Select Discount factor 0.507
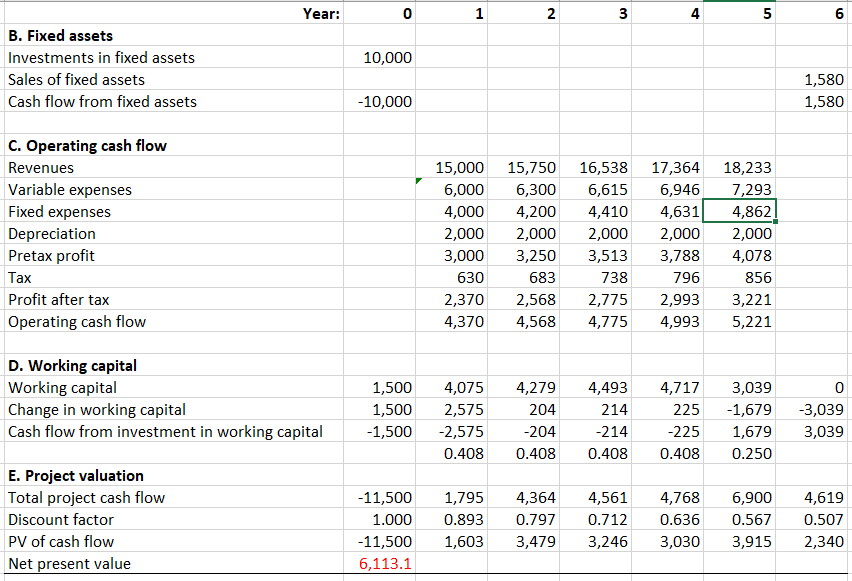This screenshot has height=581, width=852. pos(811,519)
